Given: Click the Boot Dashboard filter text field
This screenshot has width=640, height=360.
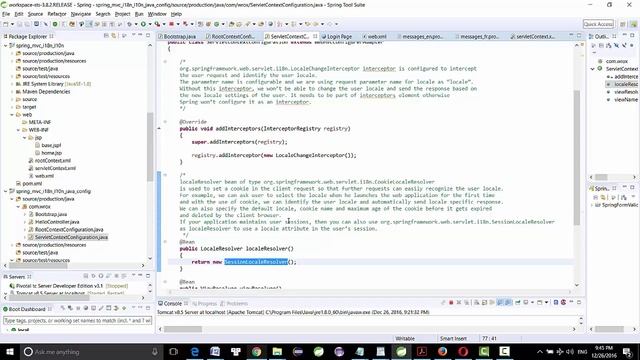Looking at the screenshot, I should click(x=78, y=320).
